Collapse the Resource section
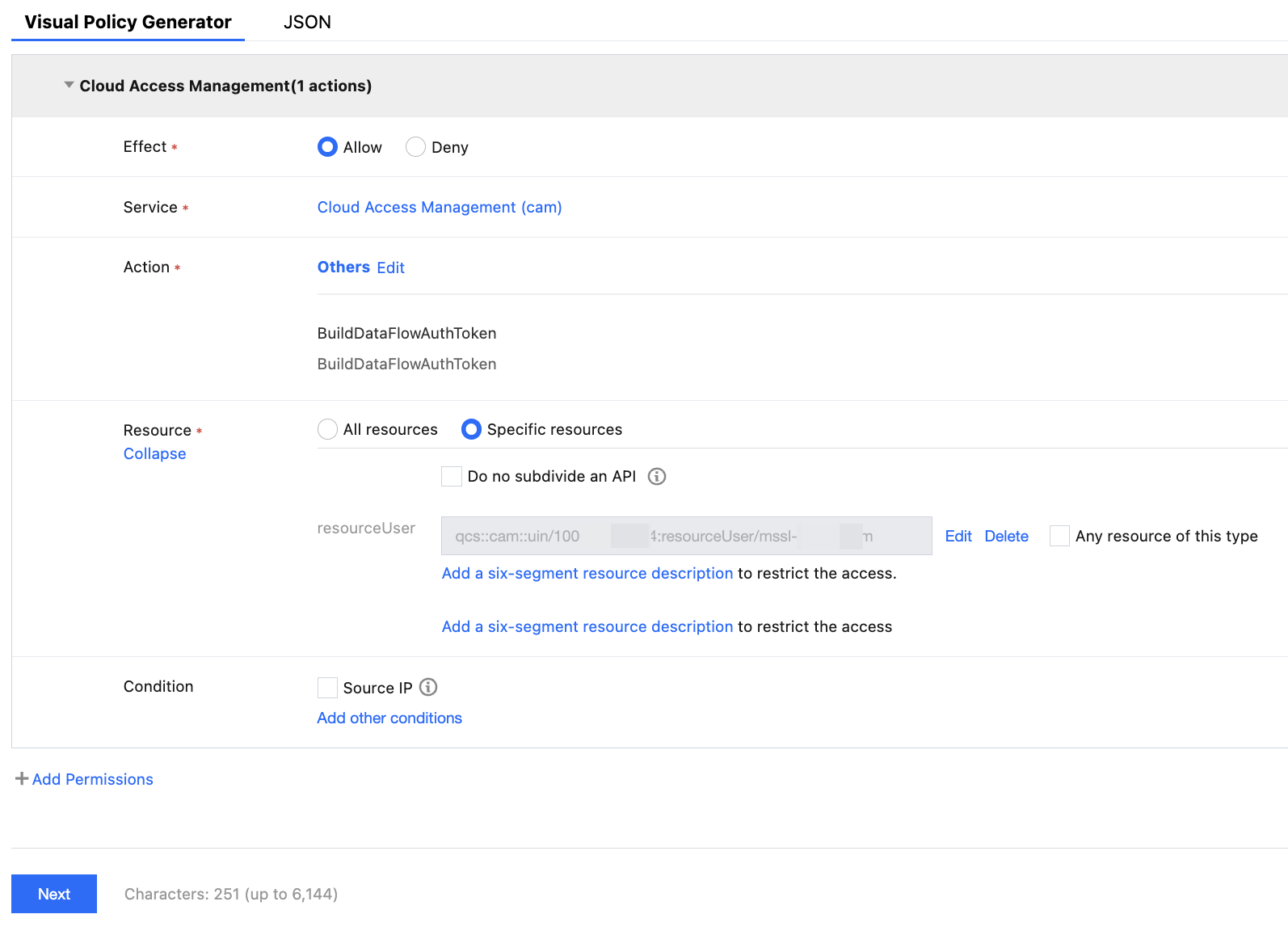Image resolution: width=1288 pixels, height=931 pixels. coord(154,453)
